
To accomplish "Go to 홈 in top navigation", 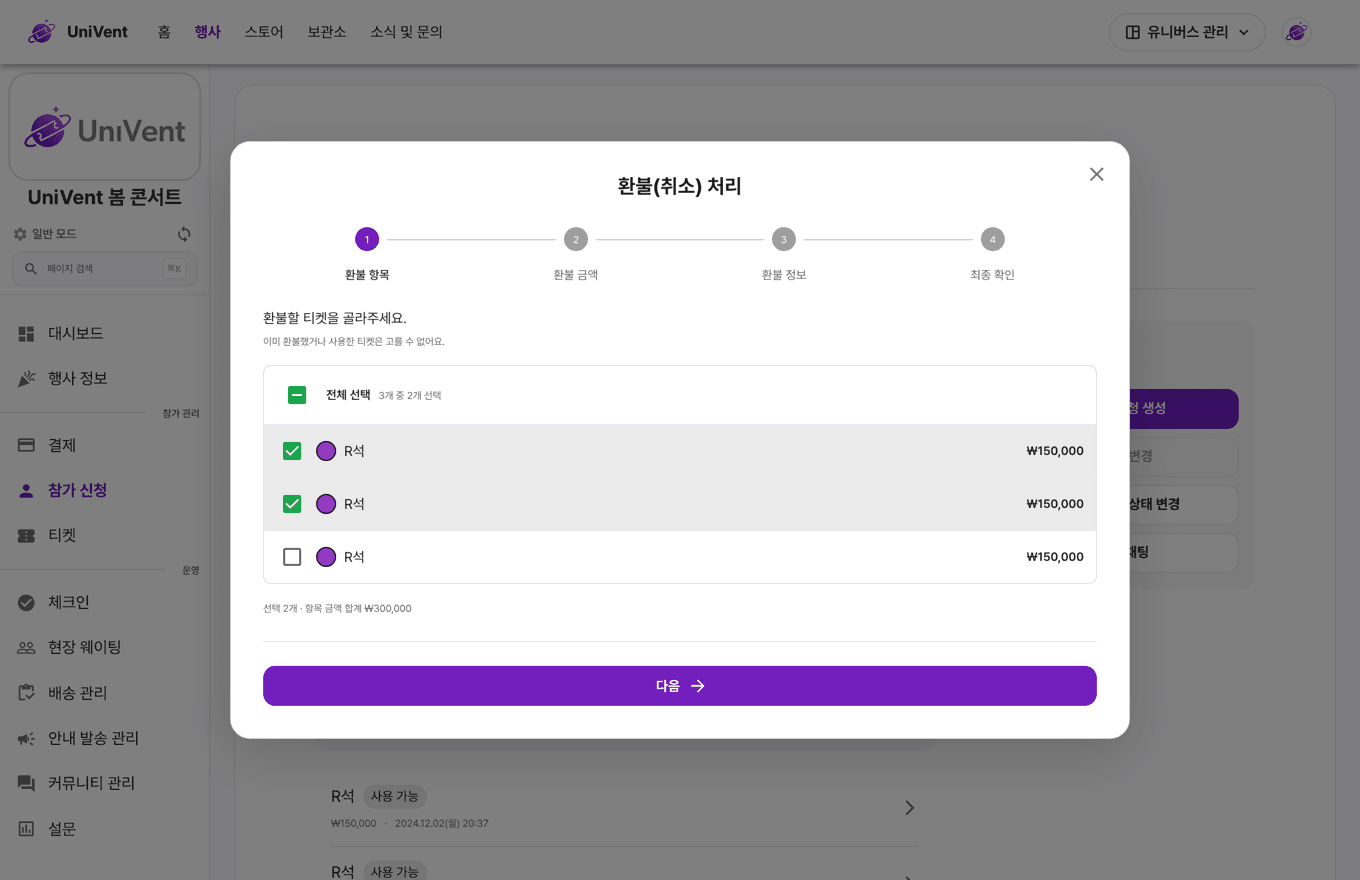I will [x=164, y=32].
